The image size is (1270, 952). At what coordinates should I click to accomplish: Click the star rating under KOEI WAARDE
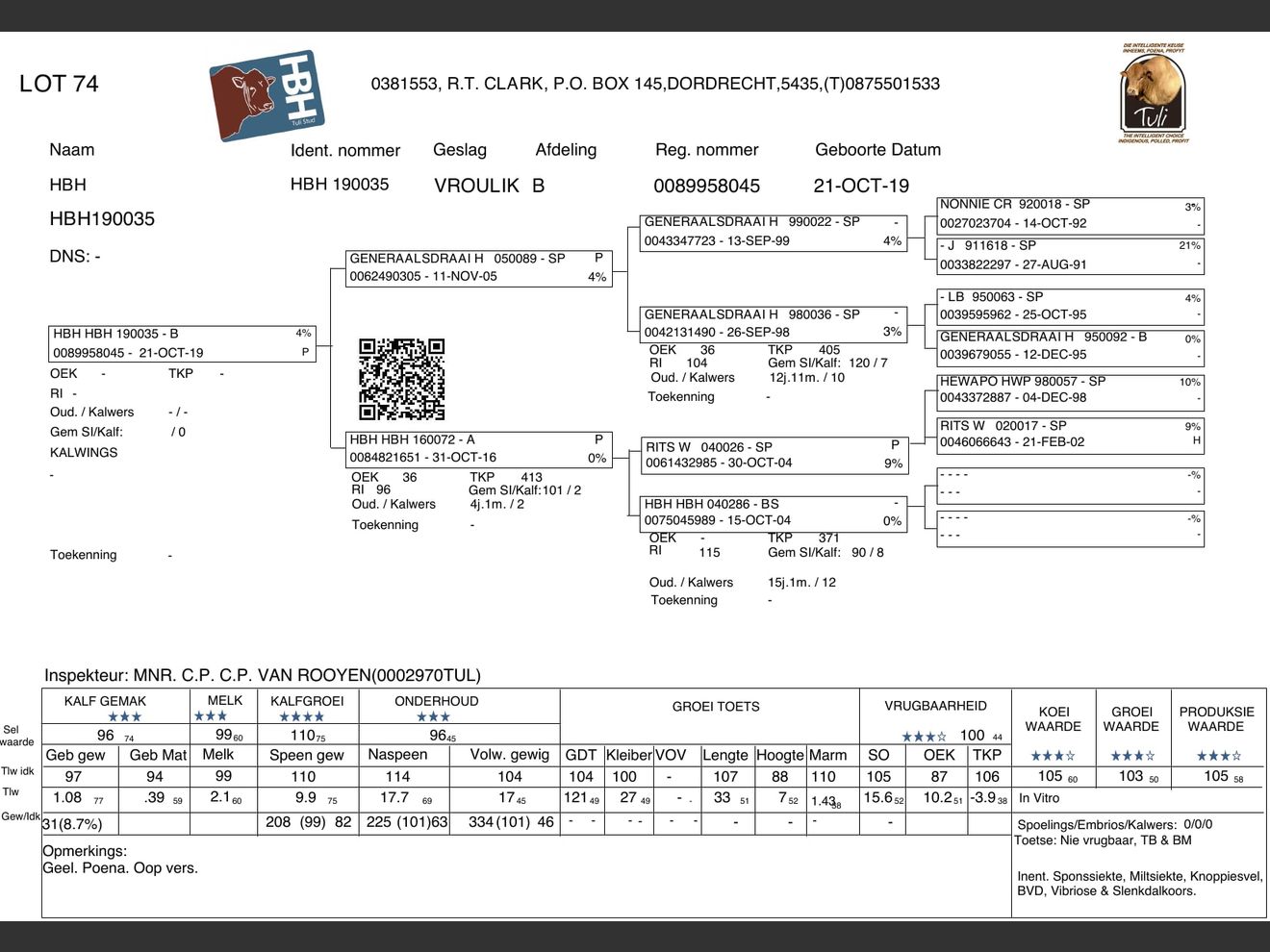pyautogui.click(x=1053, y=756)
